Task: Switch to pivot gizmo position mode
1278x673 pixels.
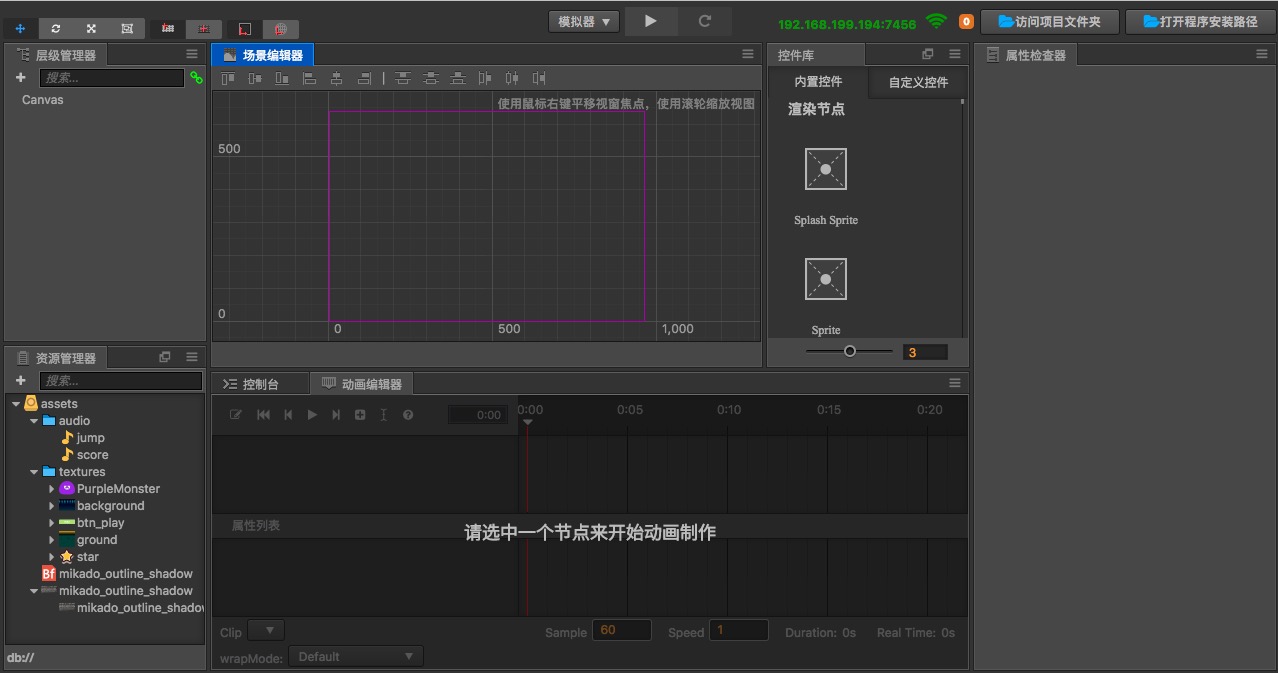Action: (x=168, y=29)
